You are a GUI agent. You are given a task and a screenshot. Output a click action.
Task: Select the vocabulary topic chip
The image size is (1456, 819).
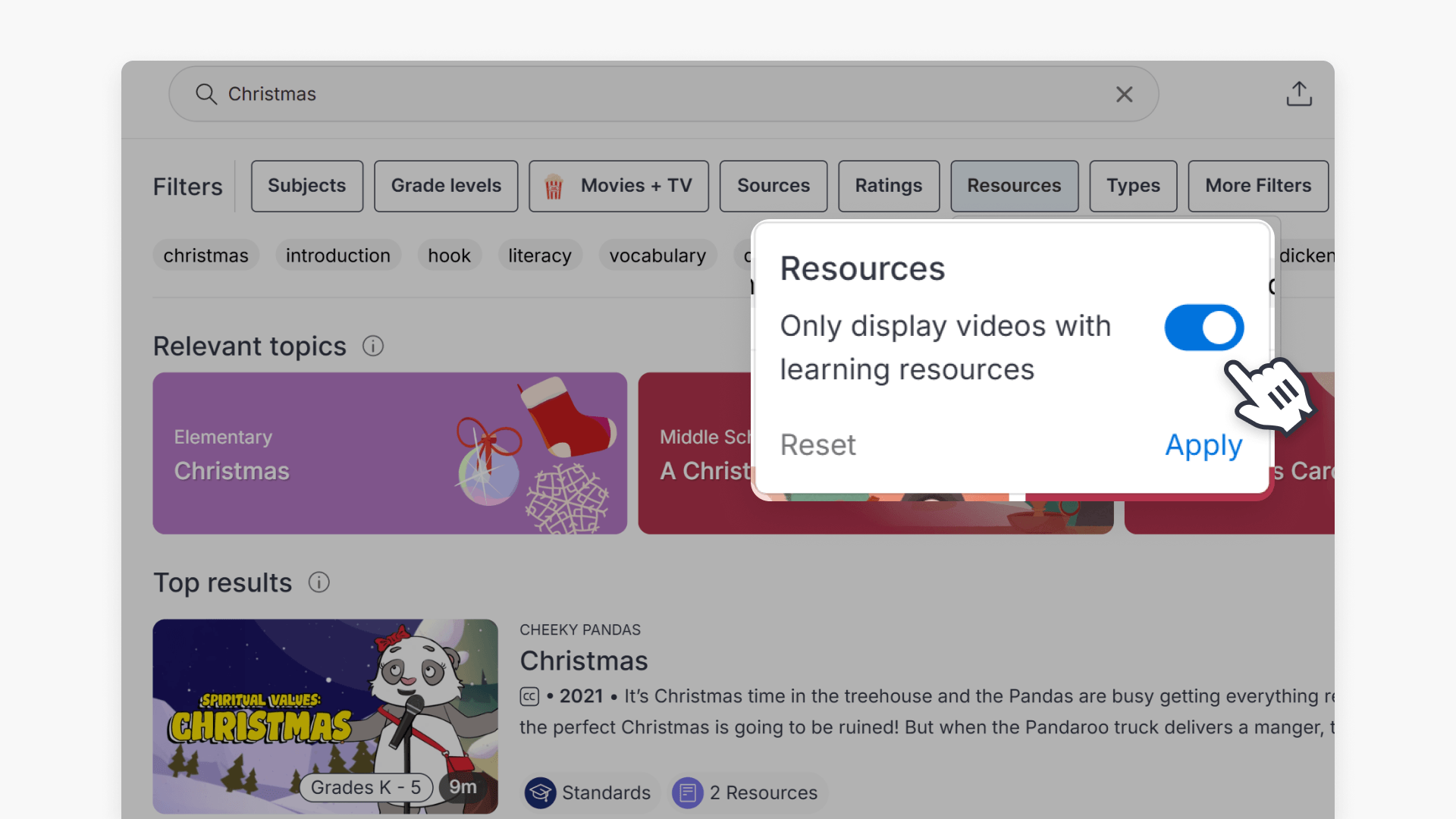coord(657,256)
